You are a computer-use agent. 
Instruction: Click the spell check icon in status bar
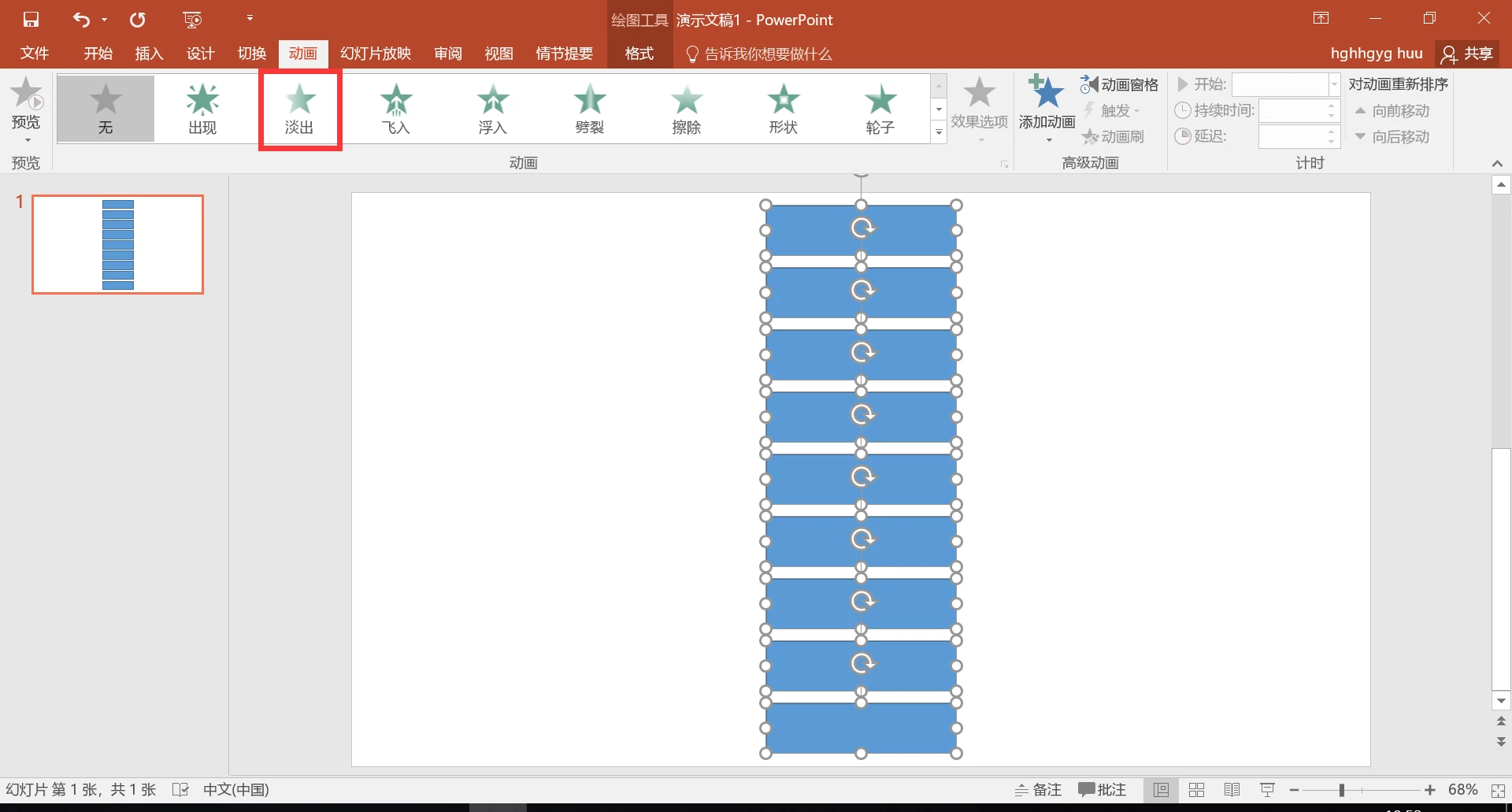[x=180, y=789]
